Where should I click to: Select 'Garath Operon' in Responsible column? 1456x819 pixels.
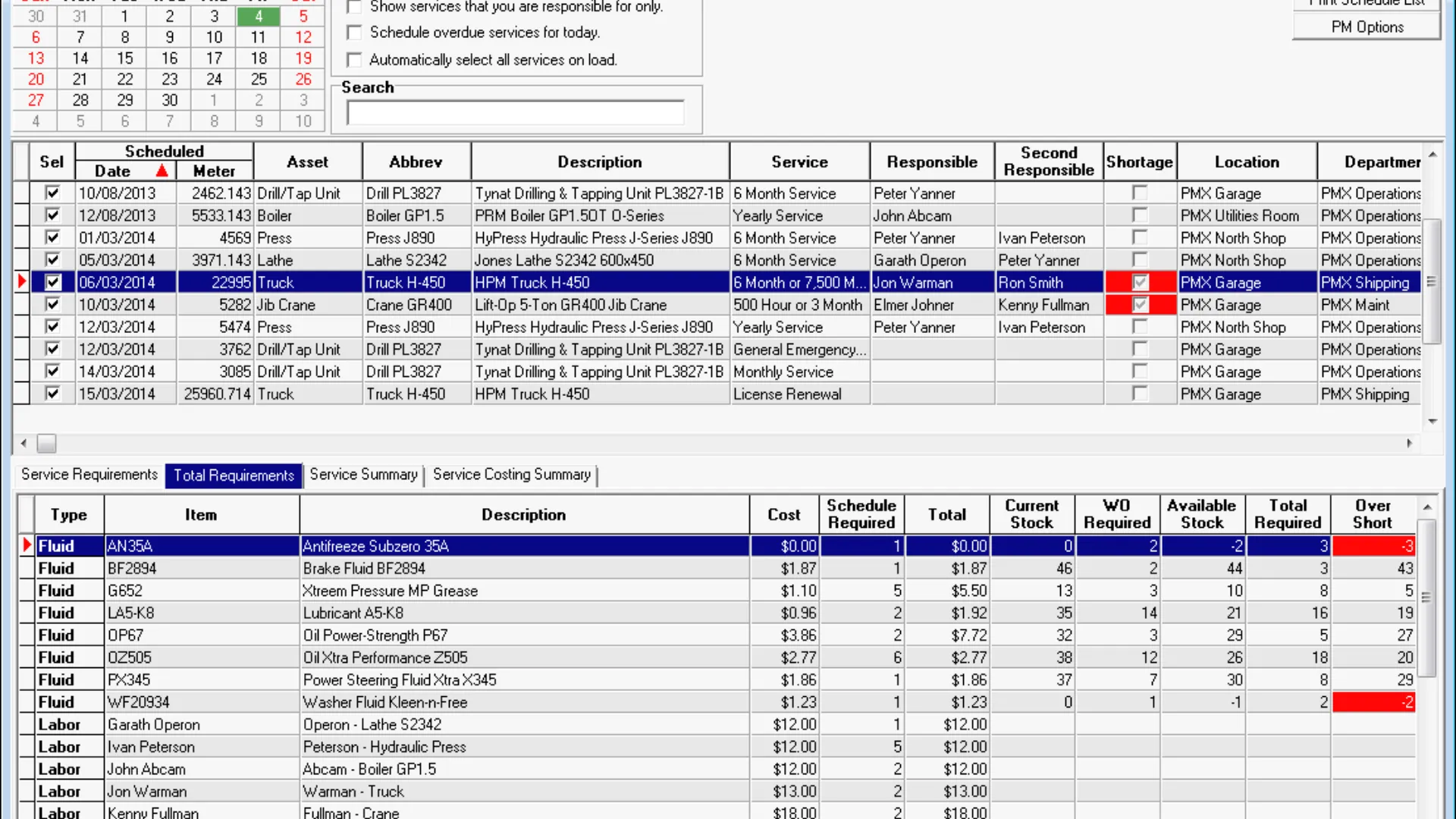click(x=932, y=260)
